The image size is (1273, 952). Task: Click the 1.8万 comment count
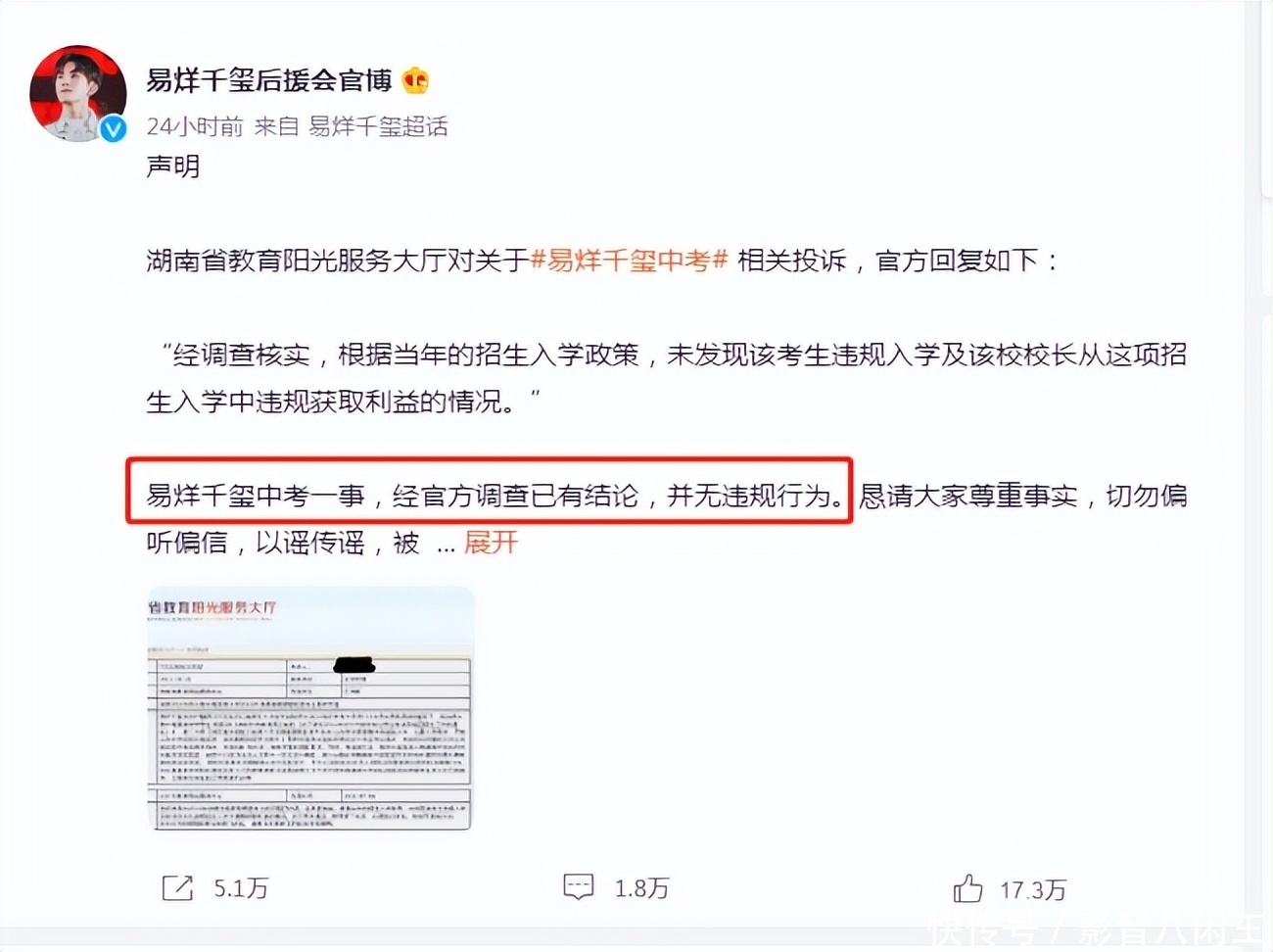pos(641,888)
